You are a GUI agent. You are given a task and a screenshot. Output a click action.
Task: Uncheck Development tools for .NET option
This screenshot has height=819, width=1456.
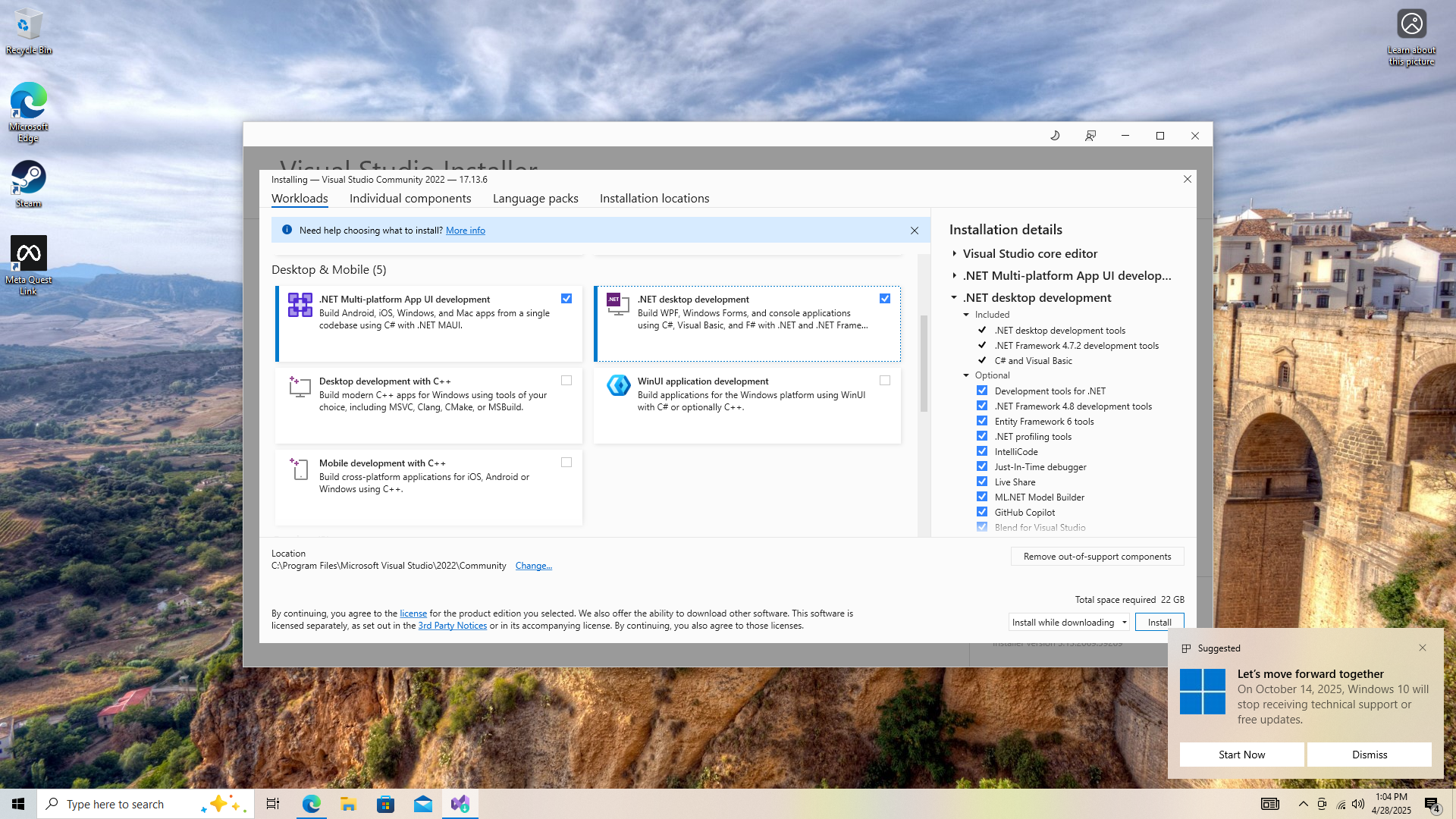click(982, 391)
